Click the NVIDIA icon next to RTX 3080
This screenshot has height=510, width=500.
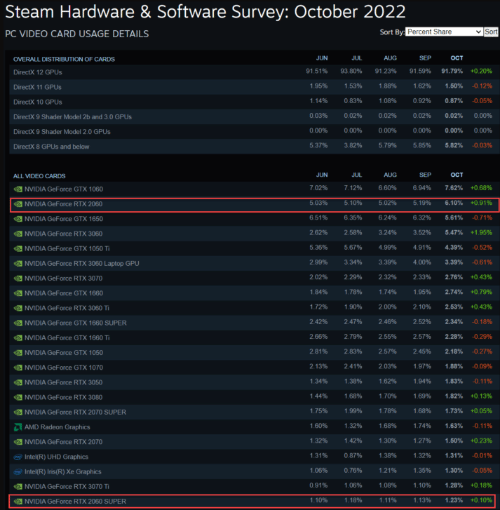pyautogui.click(x=18, y=397)
